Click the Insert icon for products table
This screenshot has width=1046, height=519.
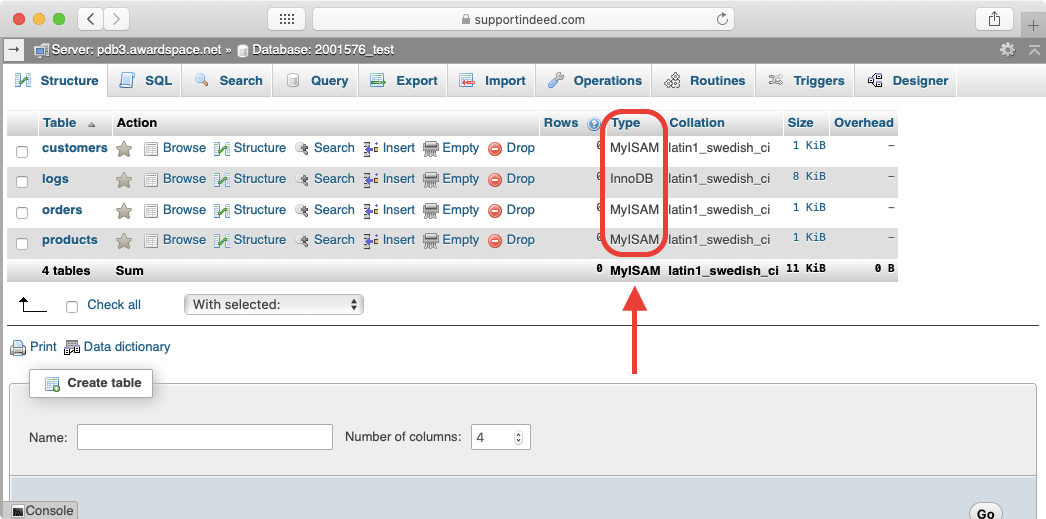(370, 241)
